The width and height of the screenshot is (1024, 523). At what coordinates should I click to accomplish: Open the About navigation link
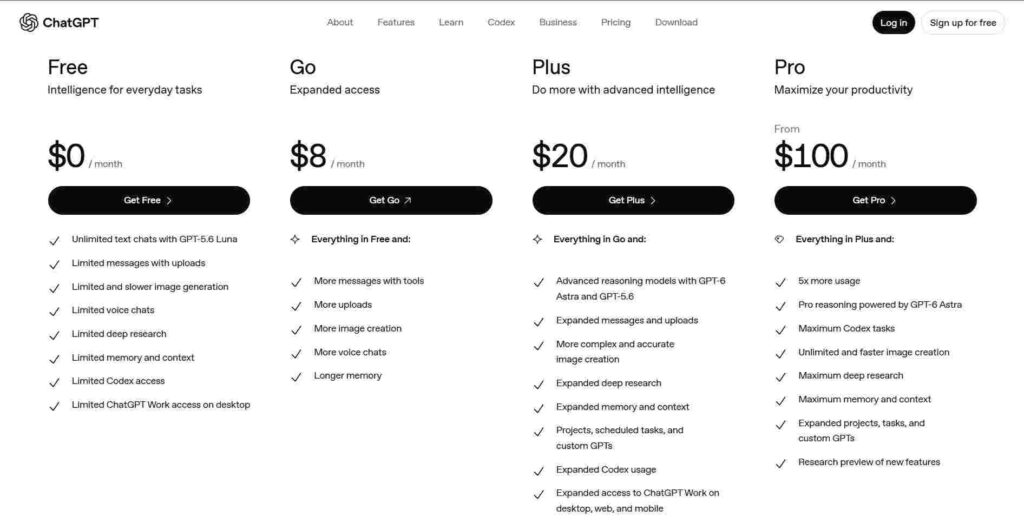click(x=340, y=22)
